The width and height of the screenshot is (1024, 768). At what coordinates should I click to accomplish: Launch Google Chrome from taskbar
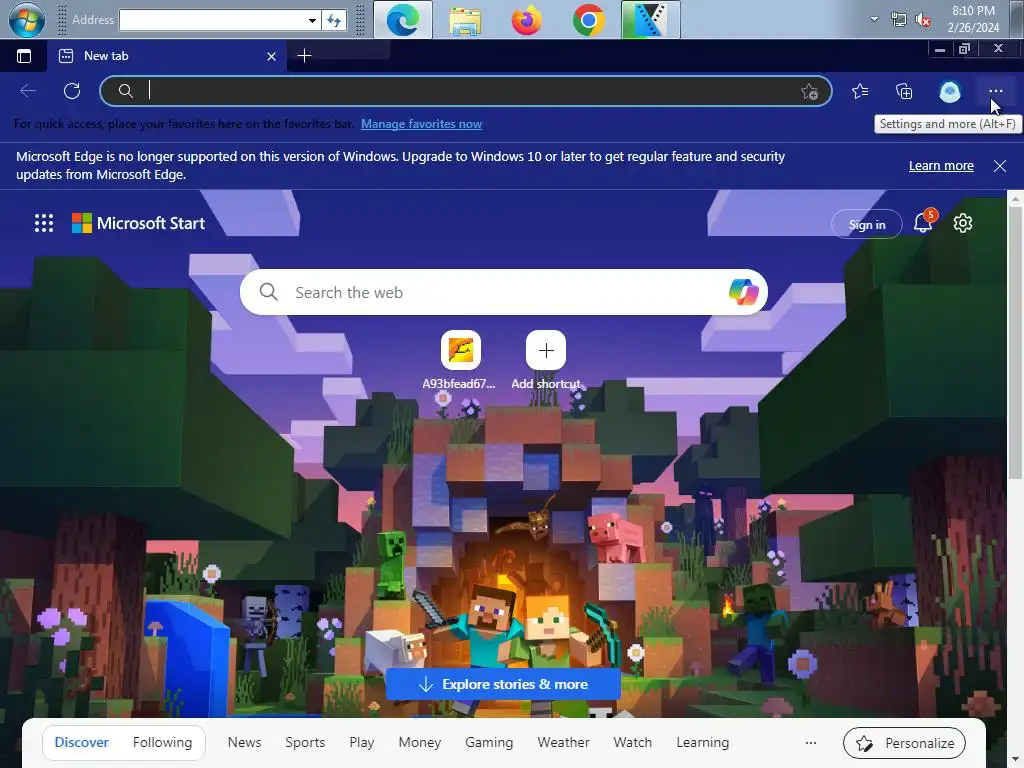coord(588,20)
